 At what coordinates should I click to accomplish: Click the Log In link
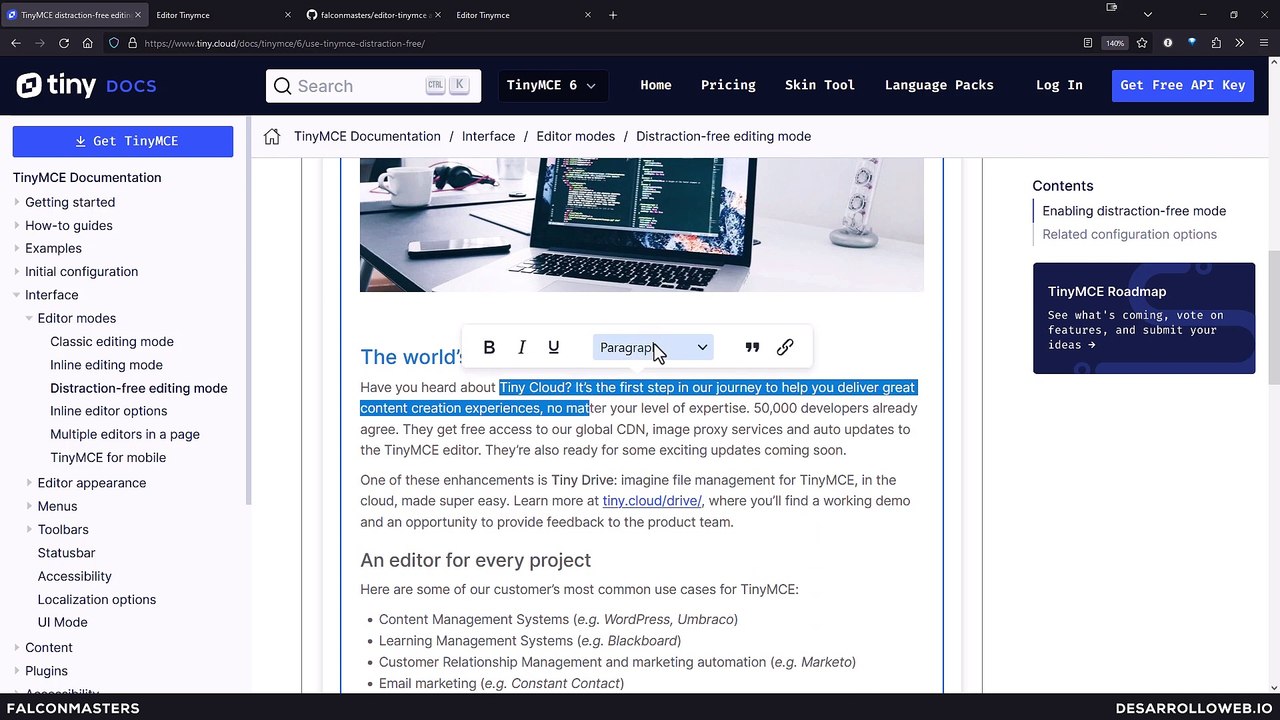(1059, 85)
